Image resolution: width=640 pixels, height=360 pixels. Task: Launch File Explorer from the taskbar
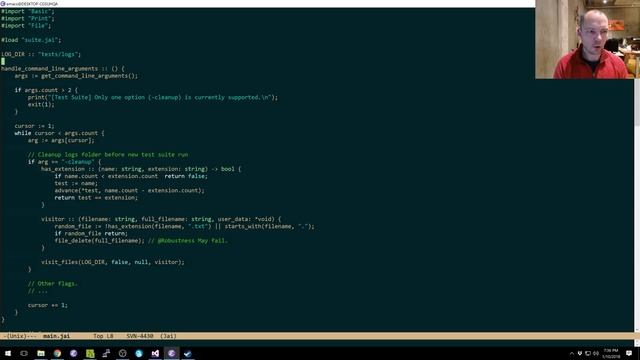(41, 353)
